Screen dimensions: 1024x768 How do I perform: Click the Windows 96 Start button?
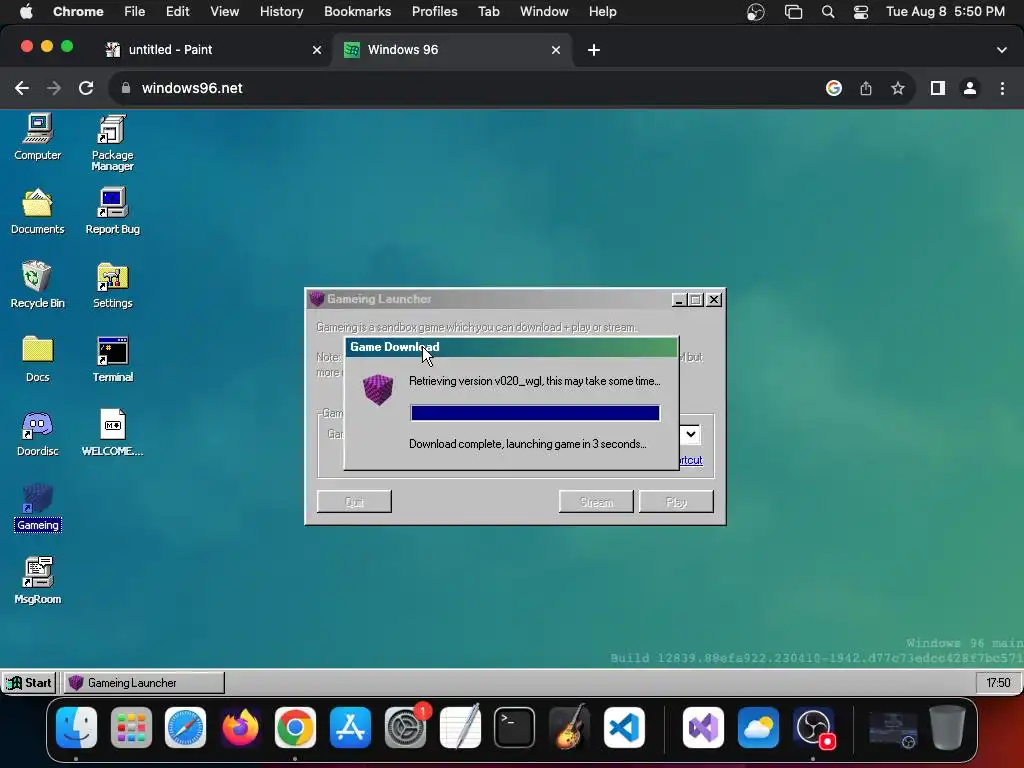click(29, 682)
